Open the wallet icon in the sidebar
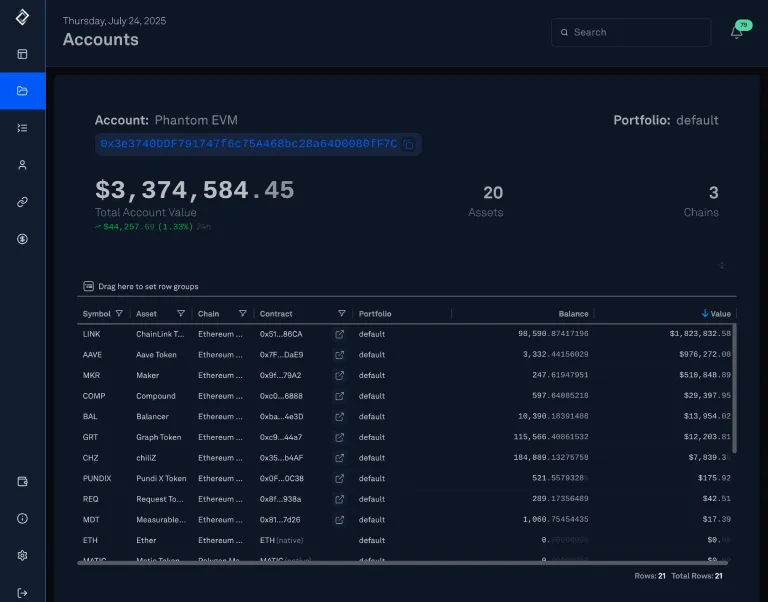Screen dimensions: 768x602 [22, 482]
